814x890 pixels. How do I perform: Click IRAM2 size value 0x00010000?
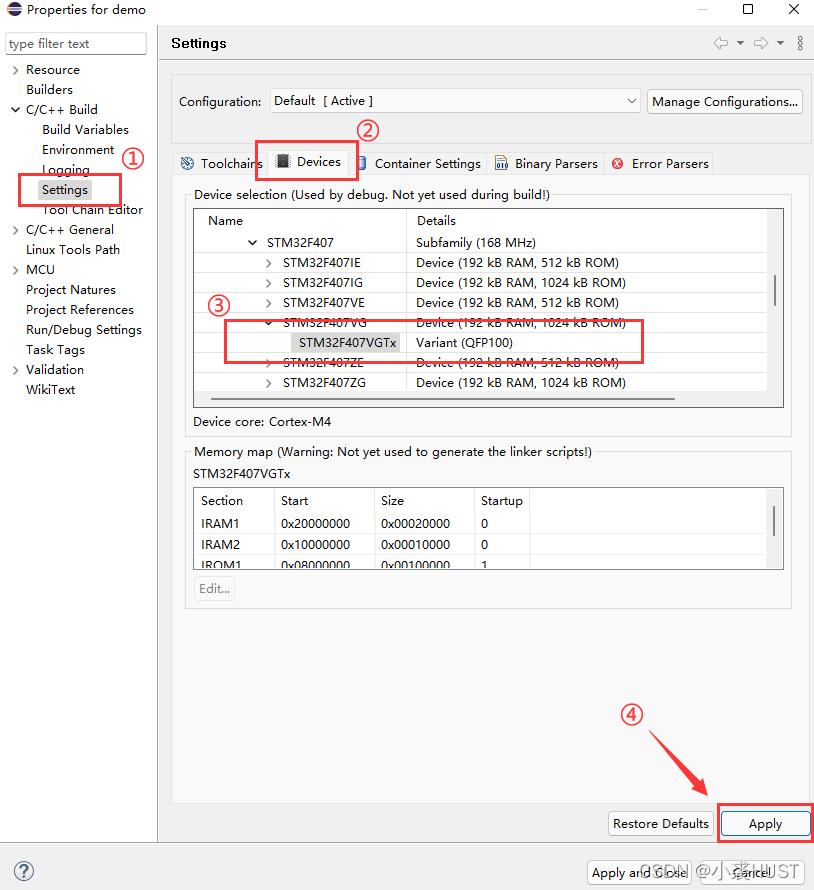point(416,544)
